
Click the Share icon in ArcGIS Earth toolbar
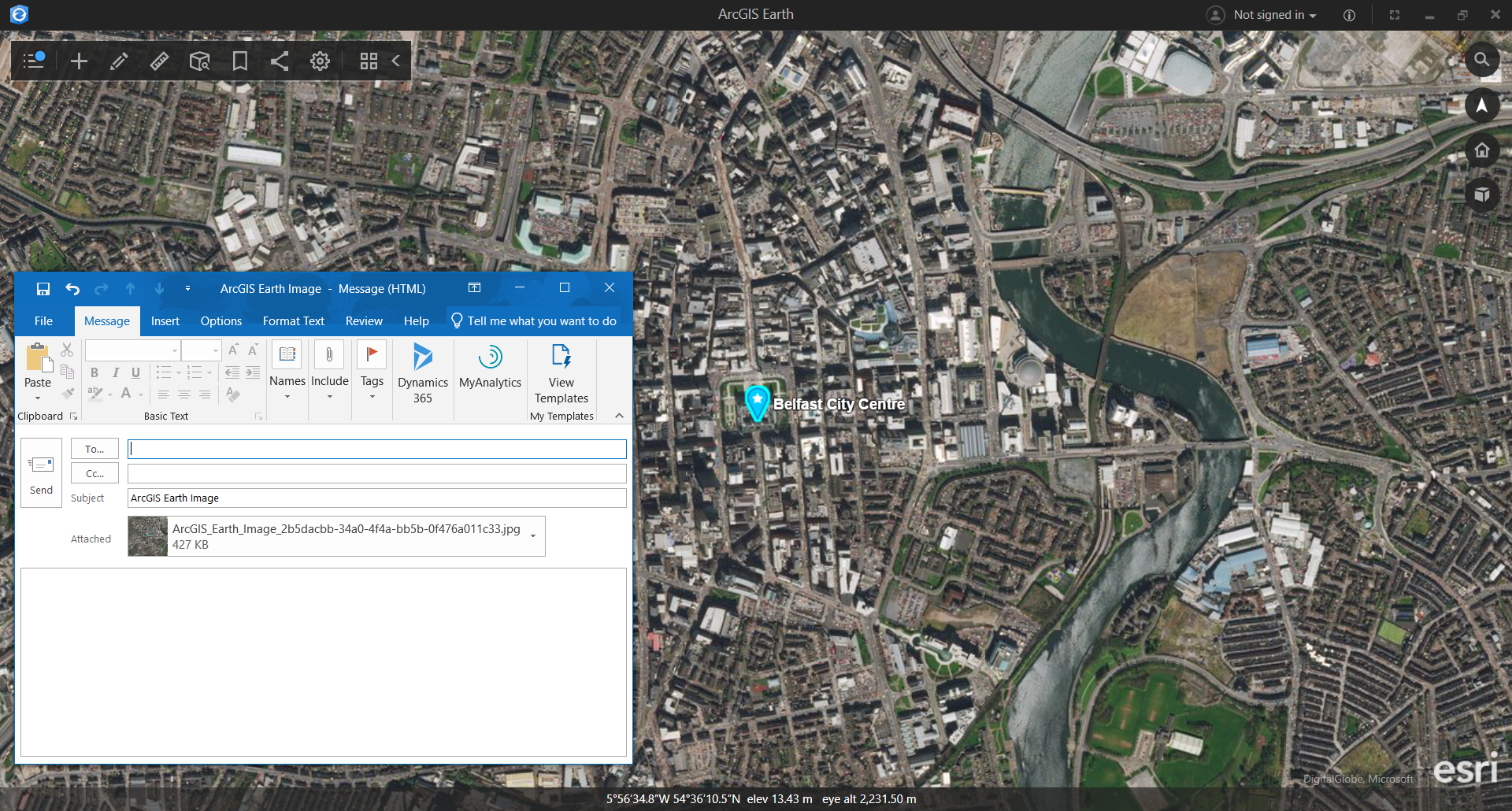tap(280, 61)
